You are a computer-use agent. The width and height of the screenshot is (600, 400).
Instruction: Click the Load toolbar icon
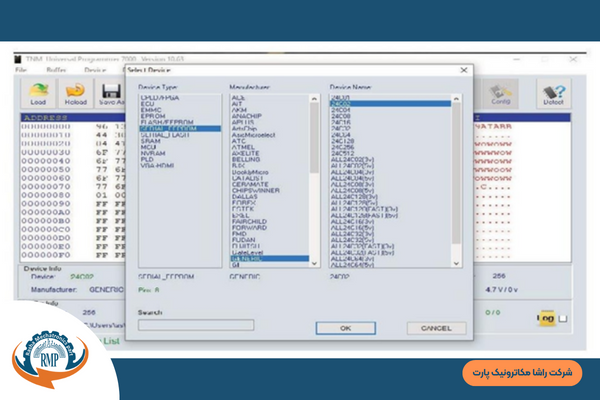pos(37,93)
